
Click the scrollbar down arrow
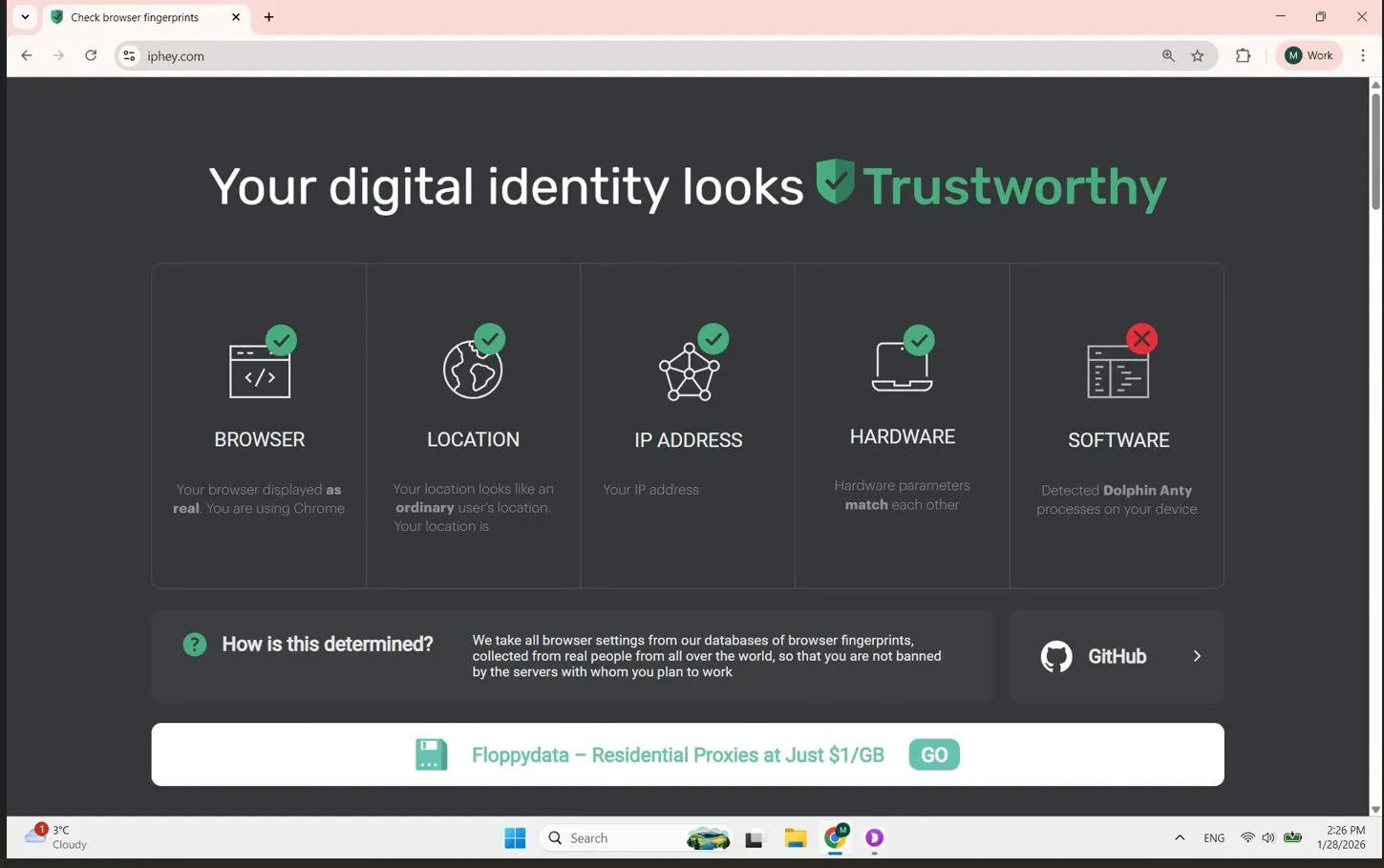point(1375,809)
